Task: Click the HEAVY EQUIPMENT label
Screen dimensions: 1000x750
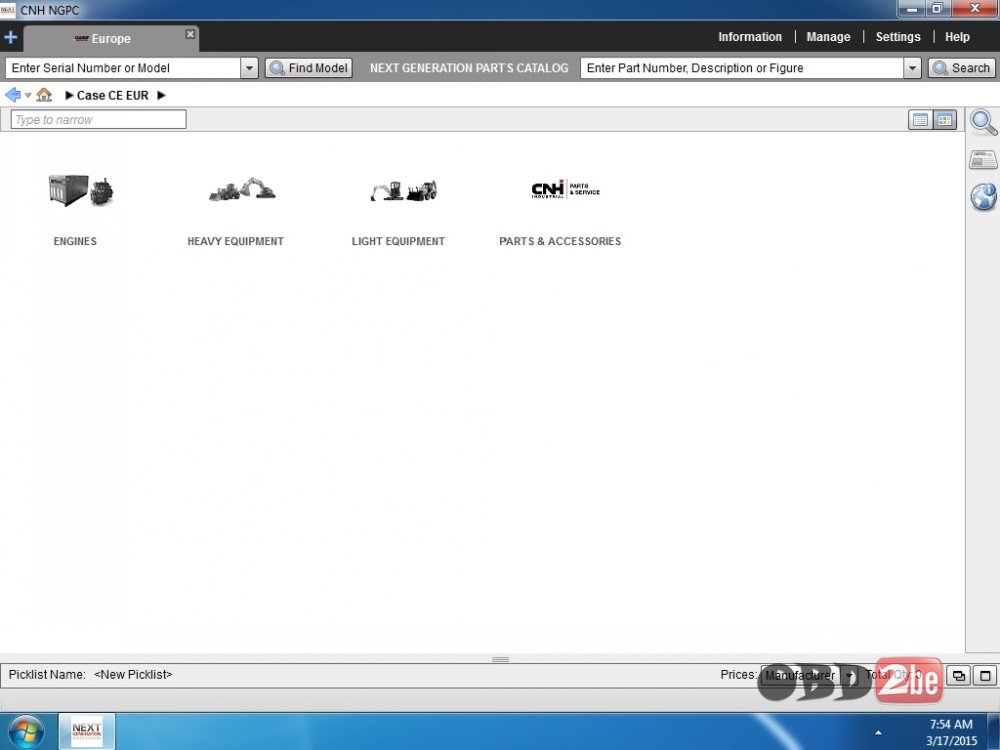Action: (235, 241)
